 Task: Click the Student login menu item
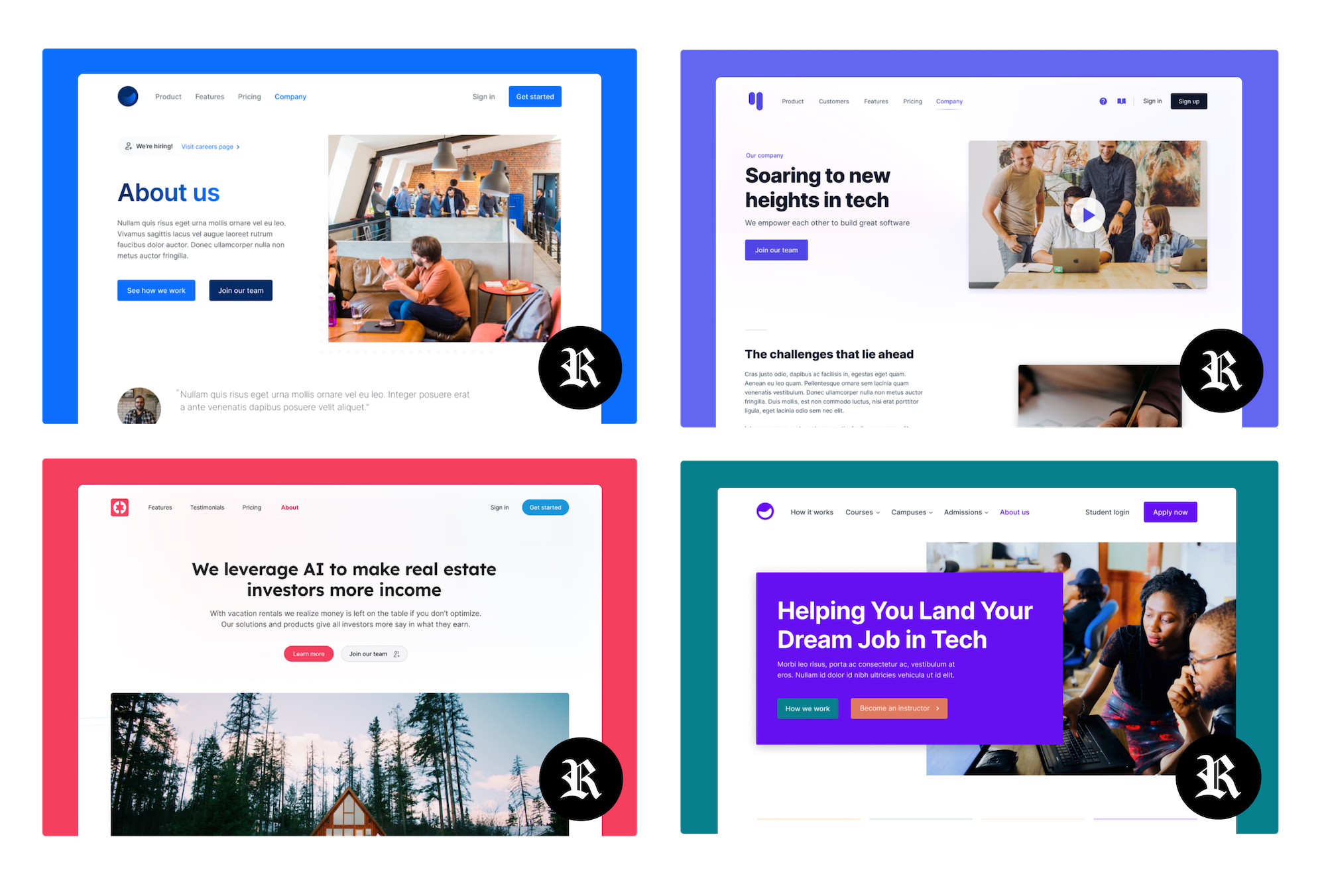tap(1106, 512)
